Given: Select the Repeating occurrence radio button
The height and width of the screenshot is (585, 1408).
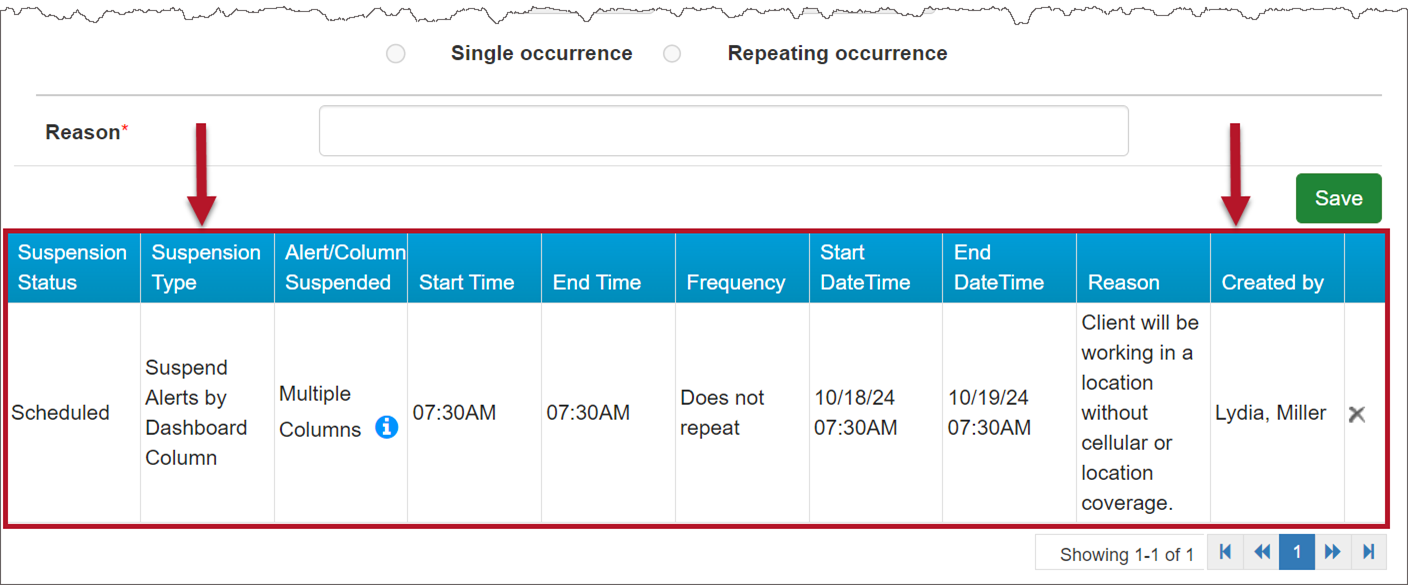Looking at the screenshot, I should click(x=672, y=54).
